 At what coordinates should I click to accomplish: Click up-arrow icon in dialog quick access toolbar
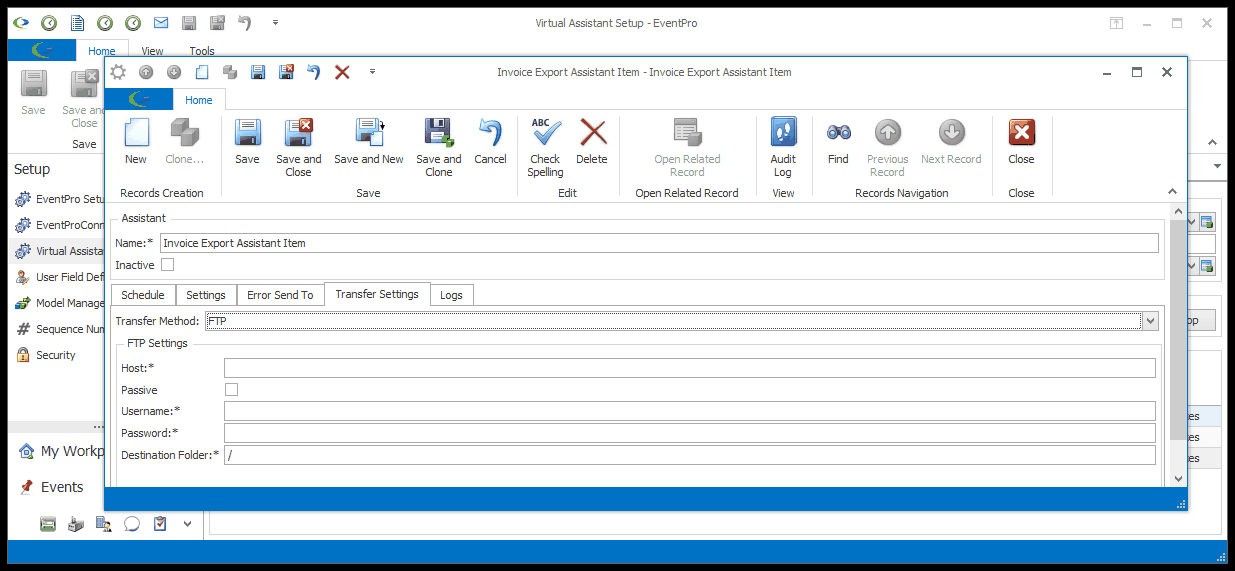pyautogui.click(x=146, y=72)
